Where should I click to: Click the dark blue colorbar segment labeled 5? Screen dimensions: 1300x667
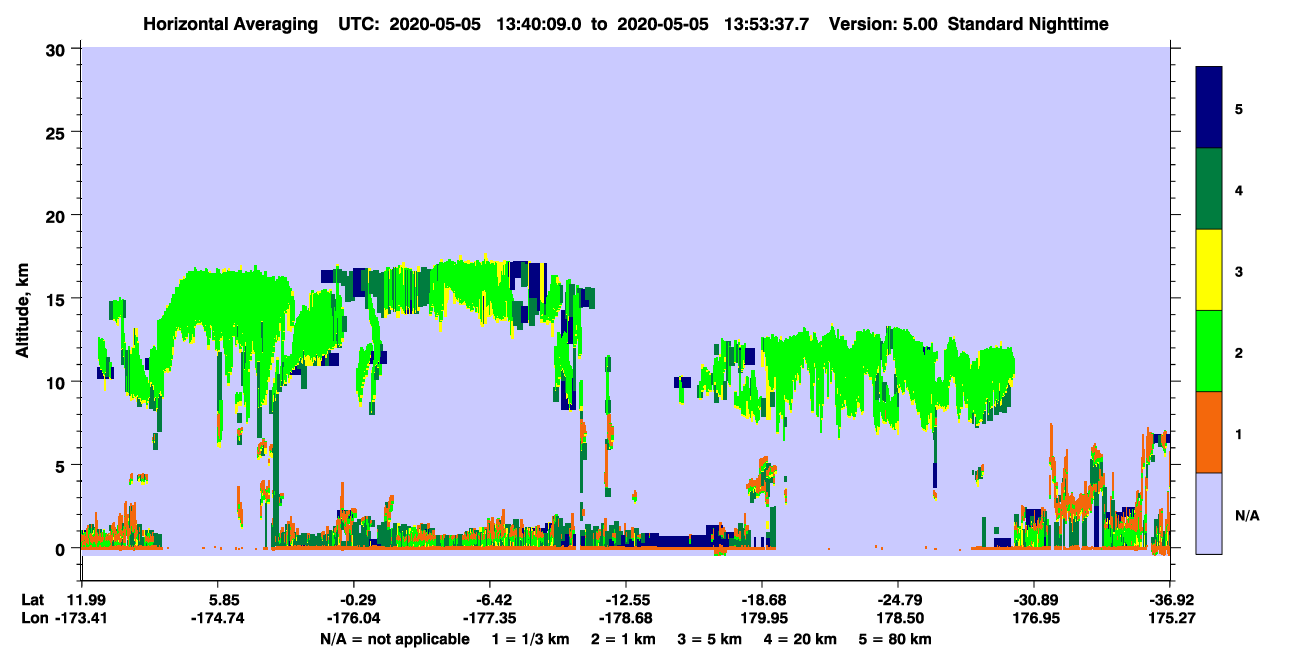click(x=1209, y=108)
